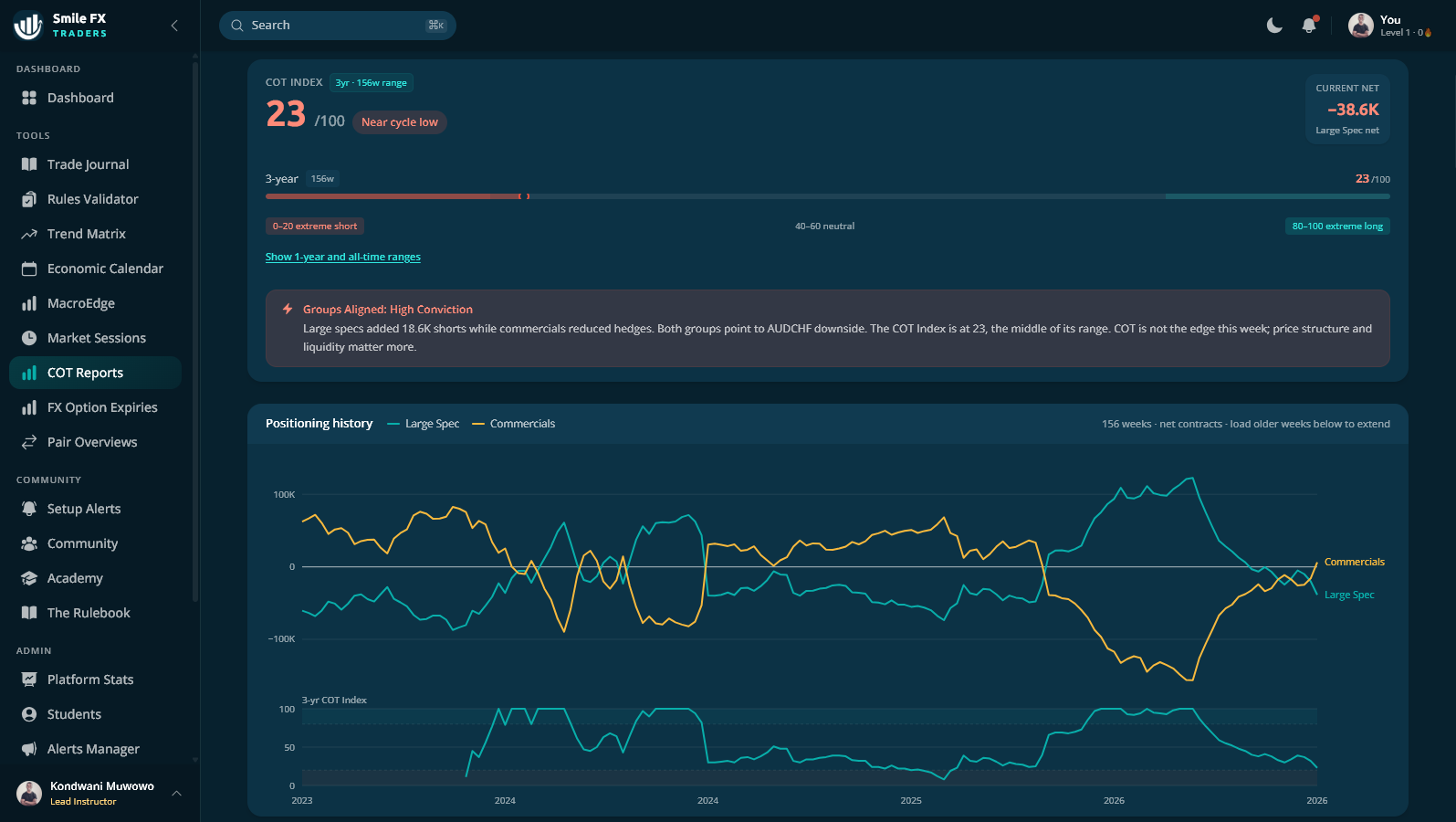Click 3-year COT index range marker
Screen dimensions: 1456x822
point(524,196)
